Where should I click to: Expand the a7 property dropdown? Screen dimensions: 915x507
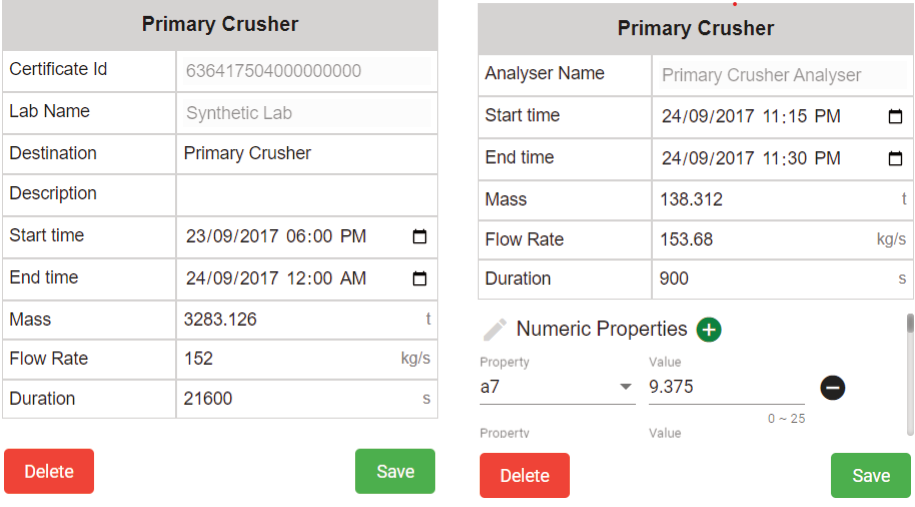click(626, 387)
